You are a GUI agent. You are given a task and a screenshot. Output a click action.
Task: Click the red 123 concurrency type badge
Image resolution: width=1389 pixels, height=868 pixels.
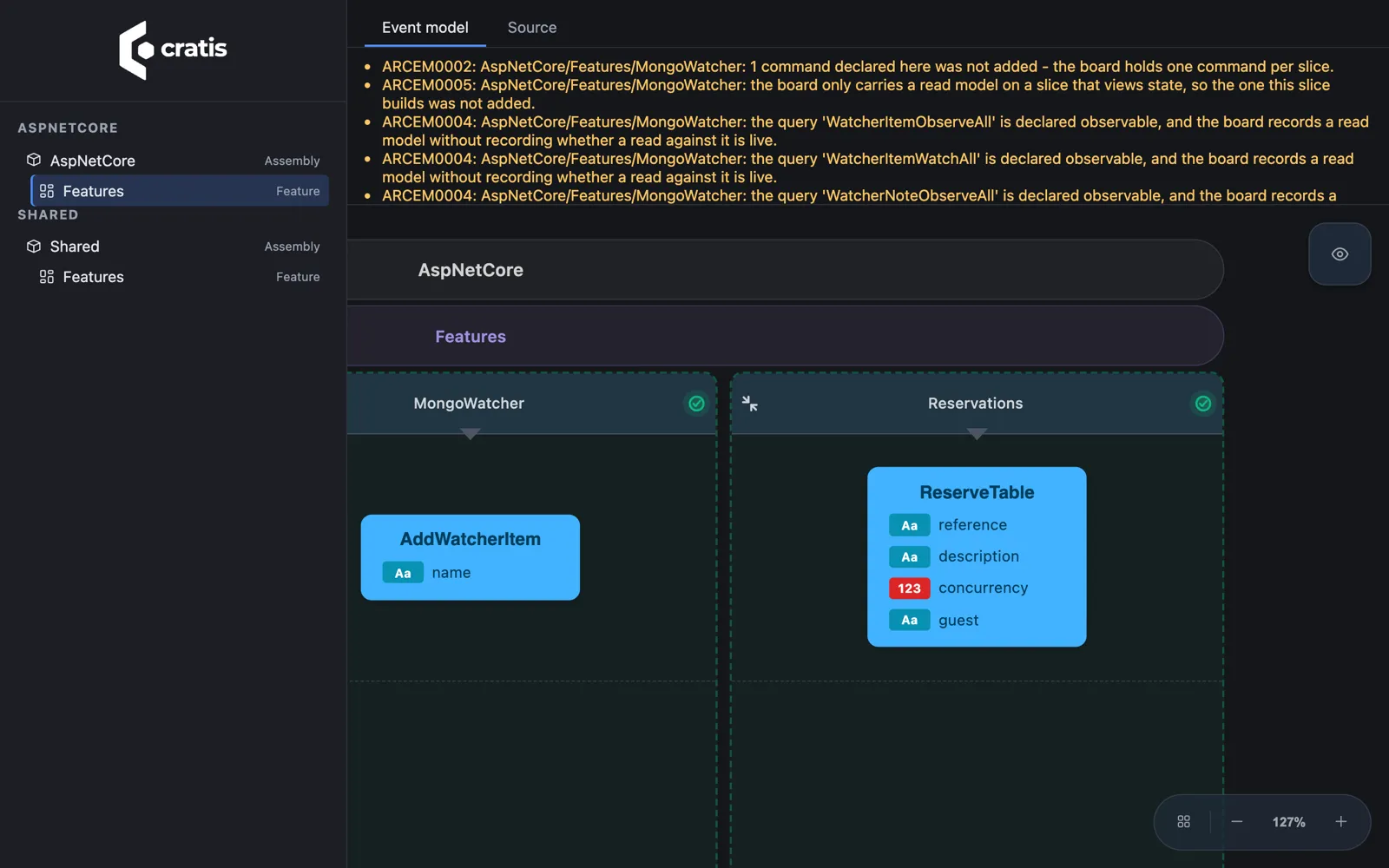909,589
